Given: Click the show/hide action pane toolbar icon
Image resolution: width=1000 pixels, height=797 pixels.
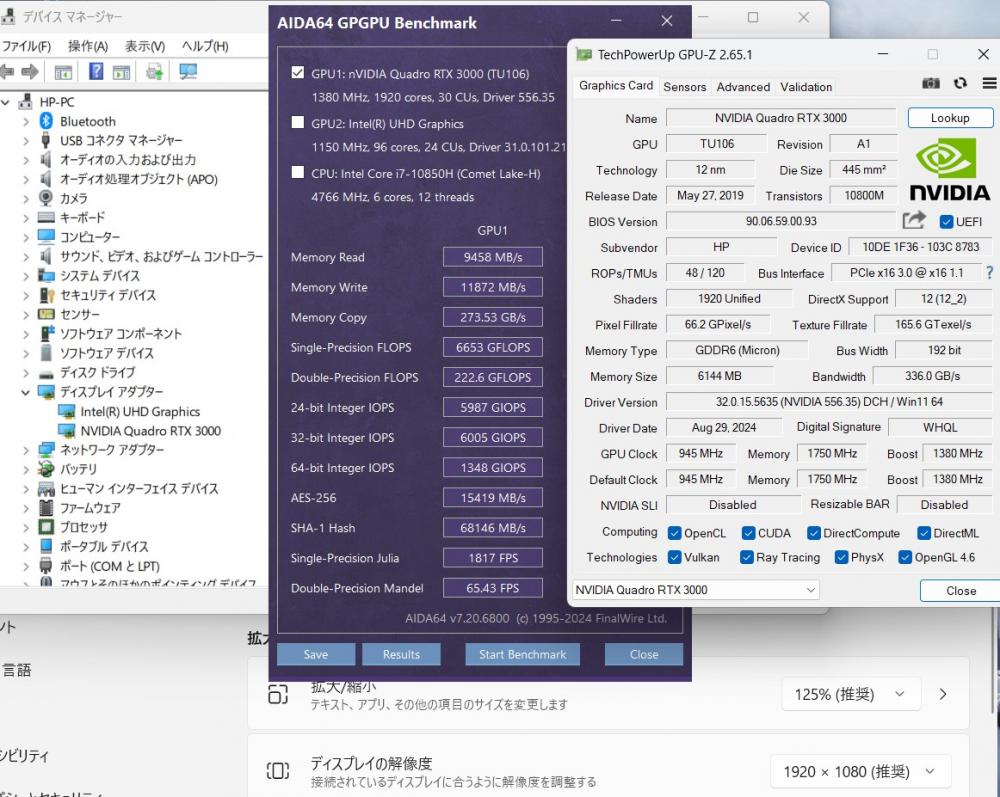Looking at the screenshot, I should (x=121, y=72).
